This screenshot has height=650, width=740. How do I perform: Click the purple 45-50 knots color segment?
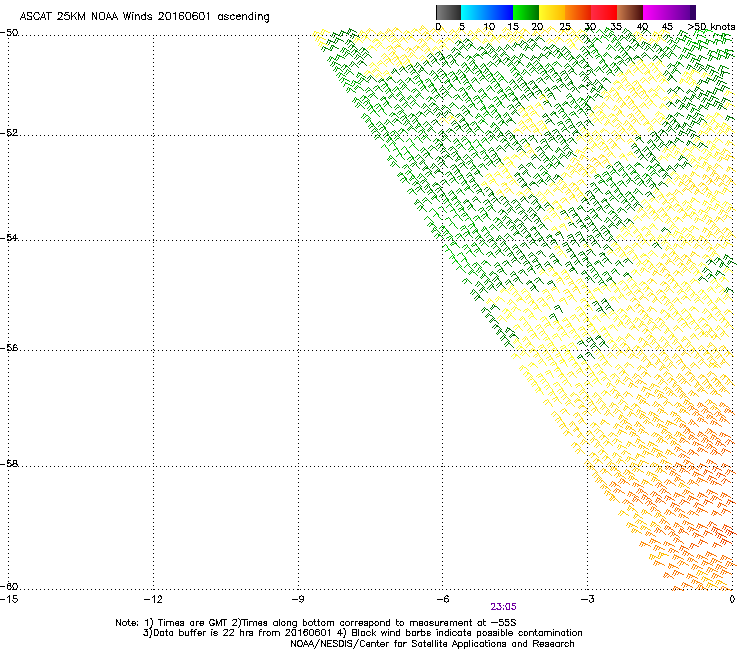click(682, 12)
